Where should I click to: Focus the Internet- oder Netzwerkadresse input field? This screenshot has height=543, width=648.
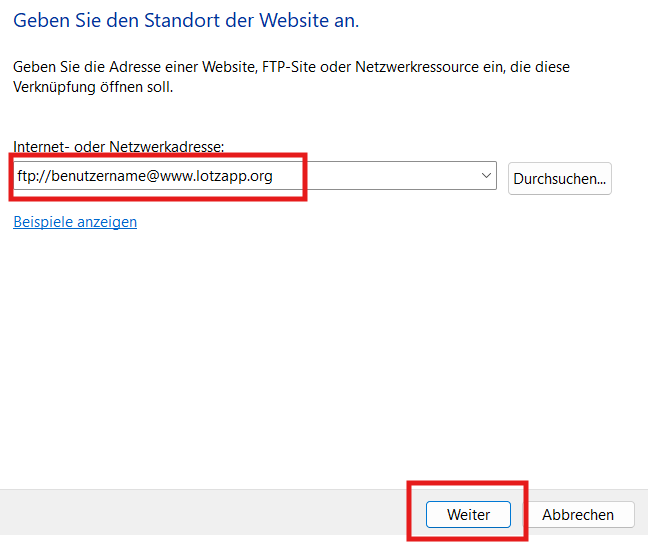255,176
